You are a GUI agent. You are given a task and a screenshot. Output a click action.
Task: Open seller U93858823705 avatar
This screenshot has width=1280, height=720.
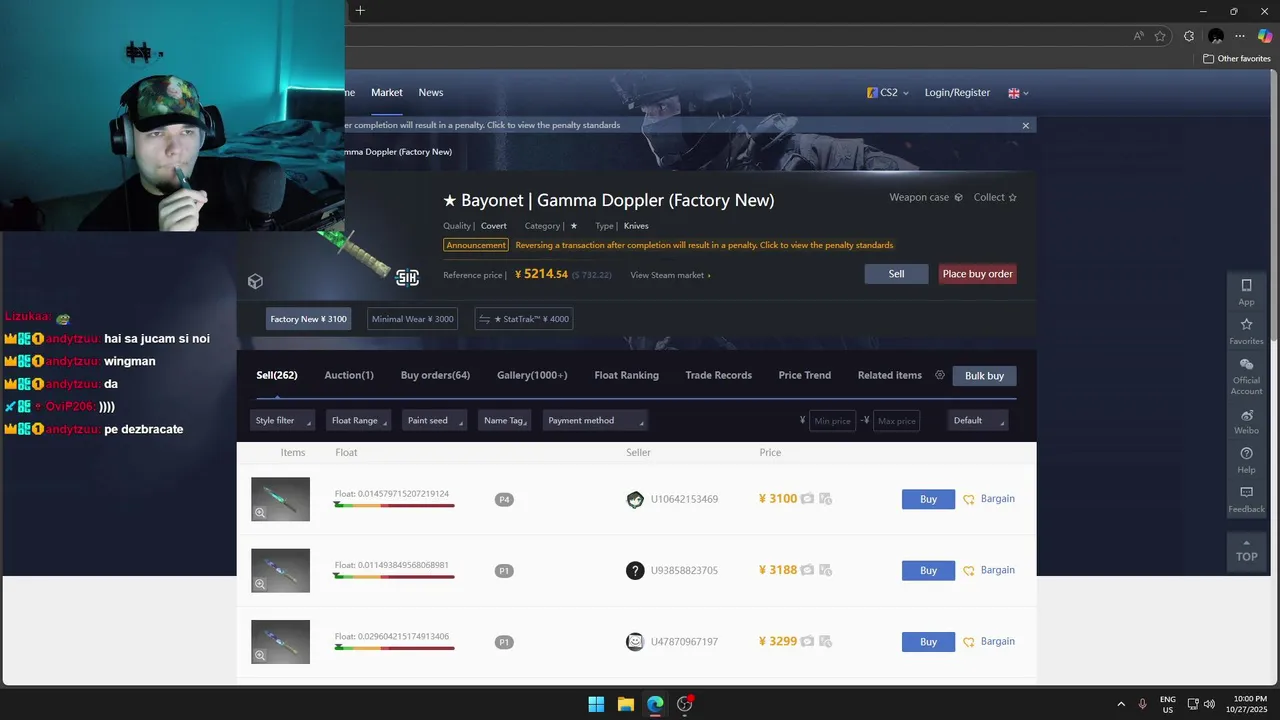(635, 570)
